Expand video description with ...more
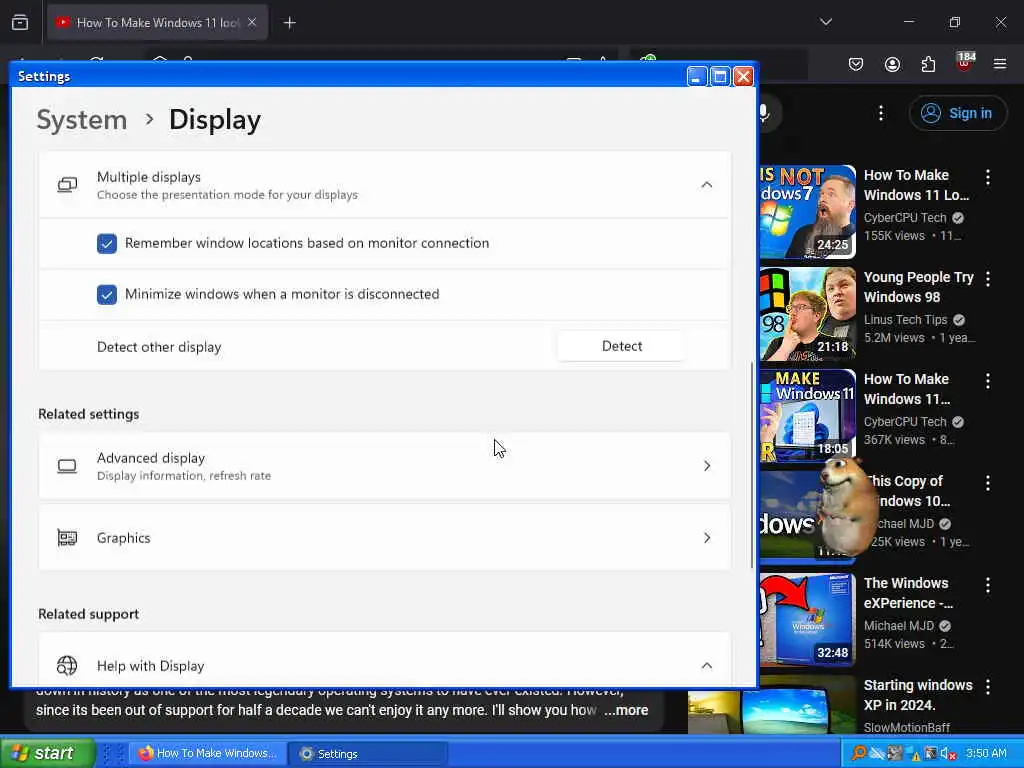Viewport: 1024px width, 768px height. (x=626, y=710)
